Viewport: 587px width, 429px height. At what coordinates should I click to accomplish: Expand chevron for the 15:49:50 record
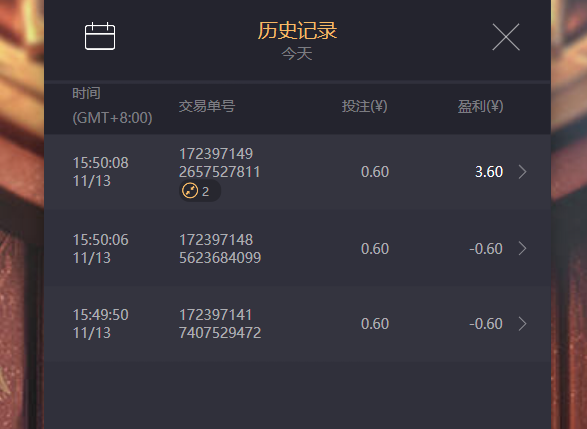click(523, 324)
